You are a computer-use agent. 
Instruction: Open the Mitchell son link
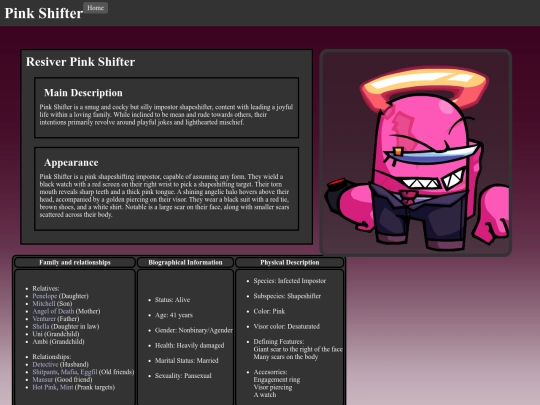(44, 303)
